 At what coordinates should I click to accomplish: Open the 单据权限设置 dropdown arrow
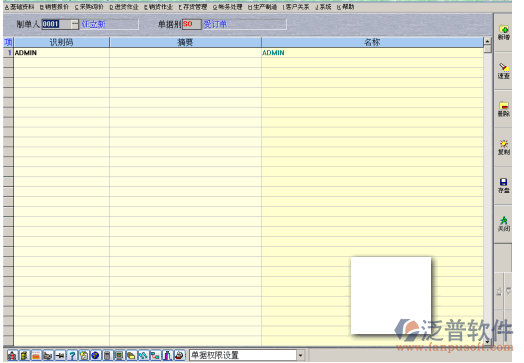(300, 355)
